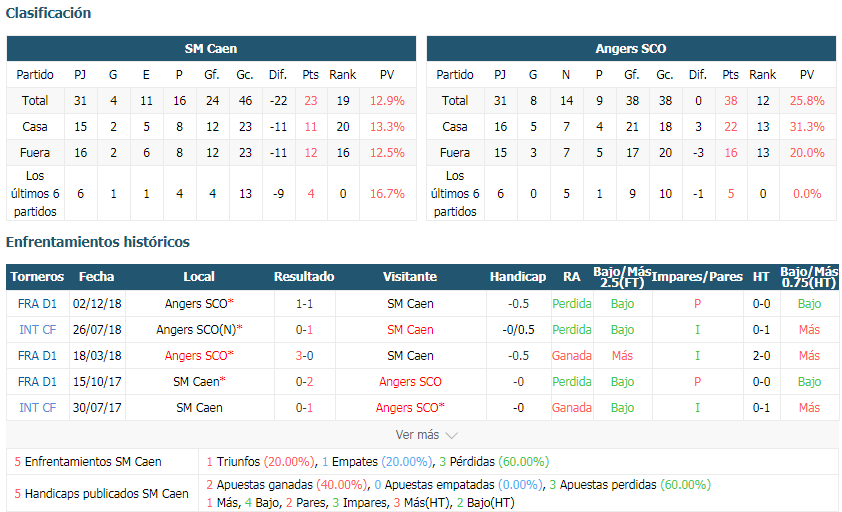Click the 'Handicap' column header
842x512 pixels.
point(518,277)
